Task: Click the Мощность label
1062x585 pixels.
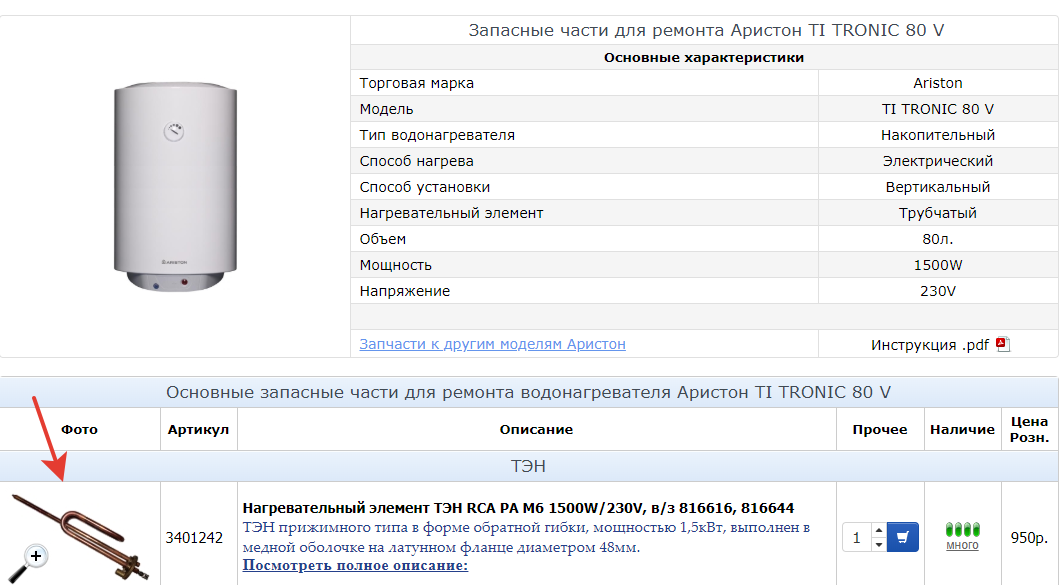Action: point(396,265)
